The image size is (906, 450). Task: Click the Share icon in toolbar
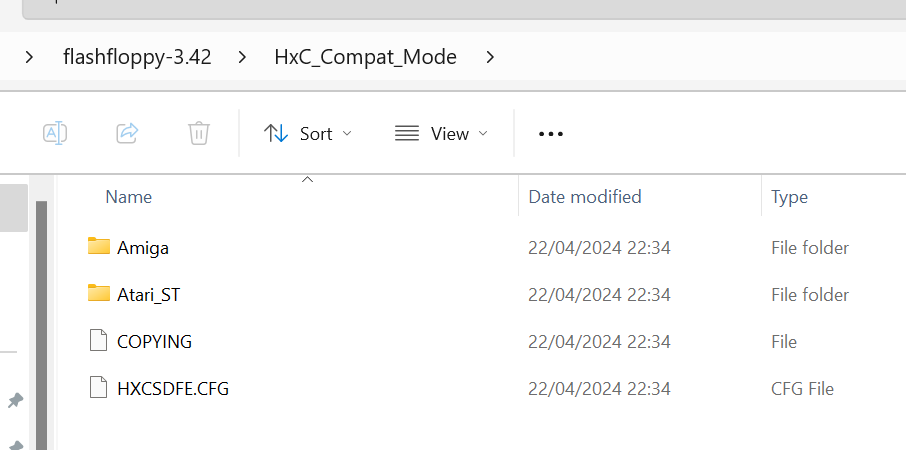pos(127,133)
